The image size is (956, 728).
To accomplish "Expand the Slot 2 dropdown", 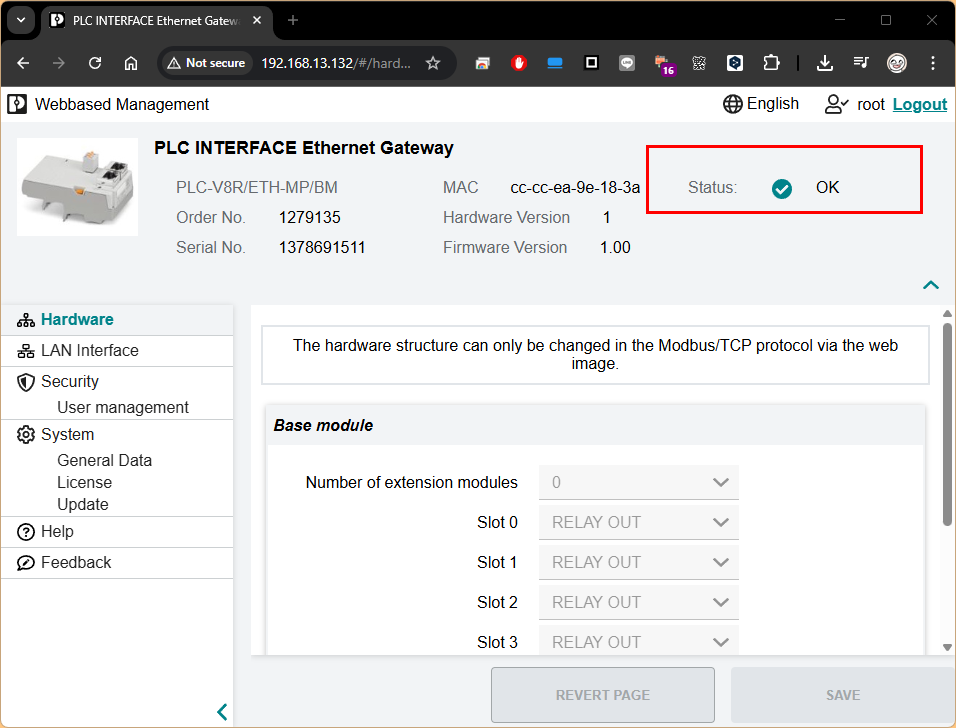I will click(638, 602).
